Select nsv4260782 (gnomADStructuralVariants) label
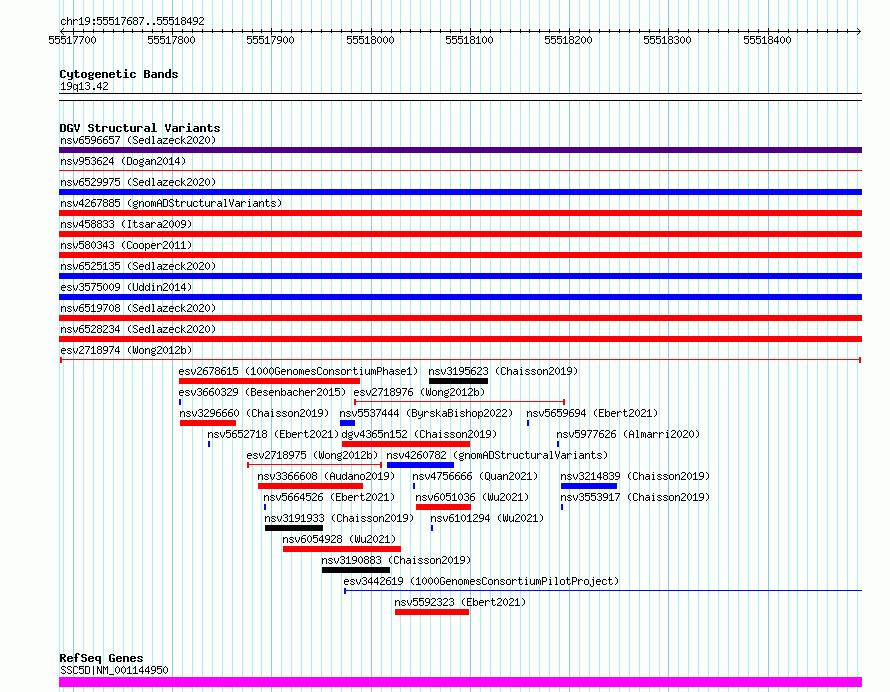Image resolution: width=890 pixels, height=692 pixels. 497,455
